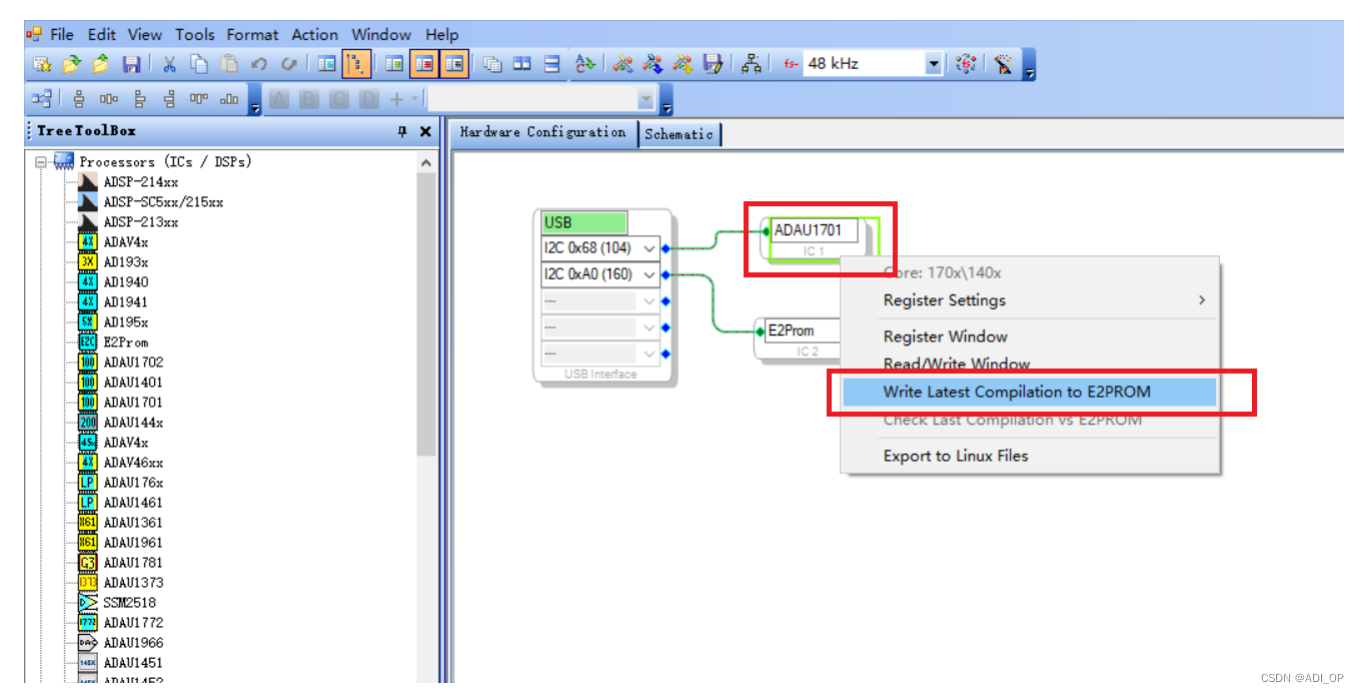Click the fs propagate sampling rate icon

[x=965, y=64]
